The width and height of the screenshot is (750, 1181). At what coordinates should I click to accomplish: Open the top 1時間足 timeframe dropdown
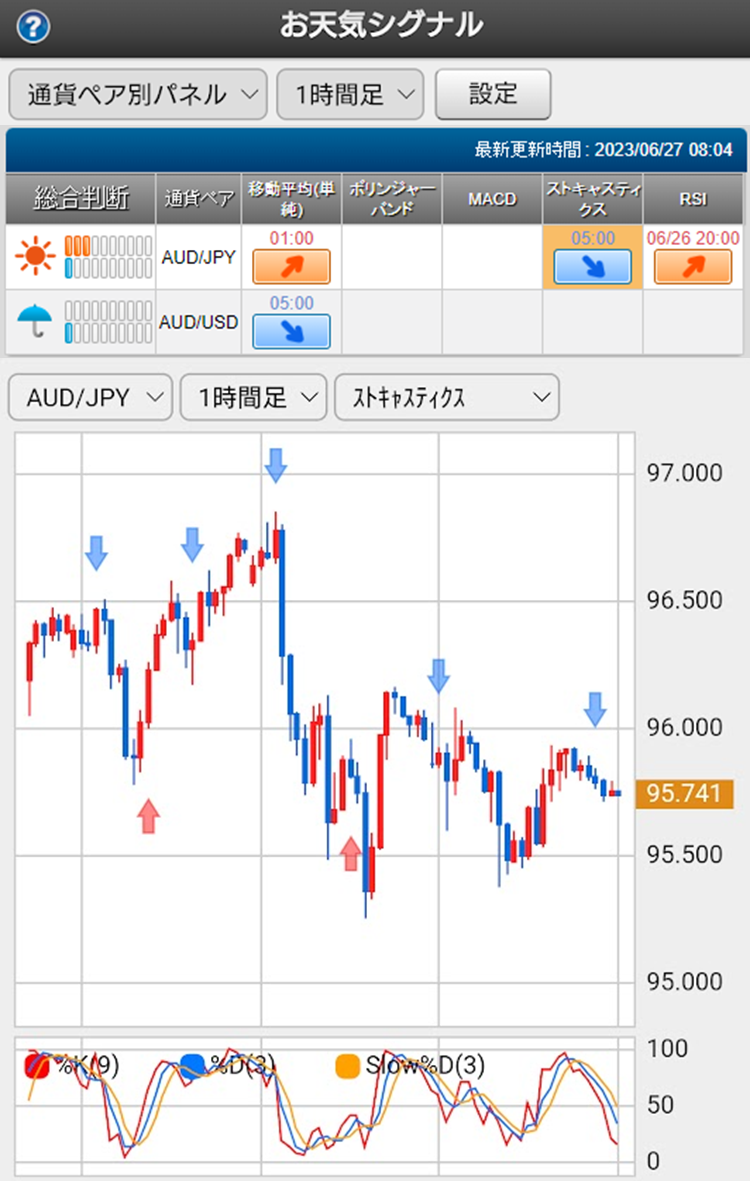pos(350,94)
